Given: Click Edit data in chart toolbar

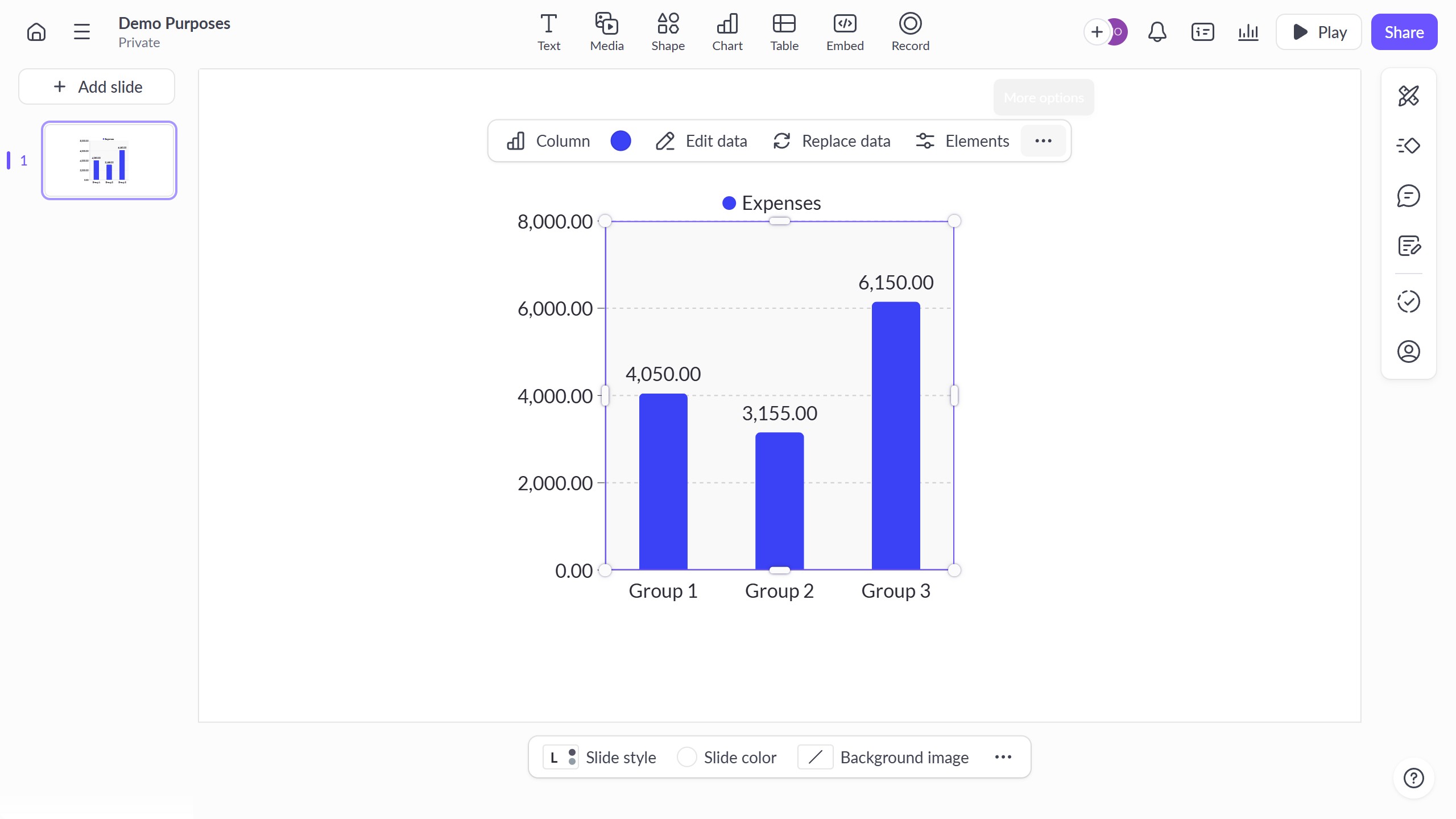Looking at the screenshot, I should coord(701,141).
